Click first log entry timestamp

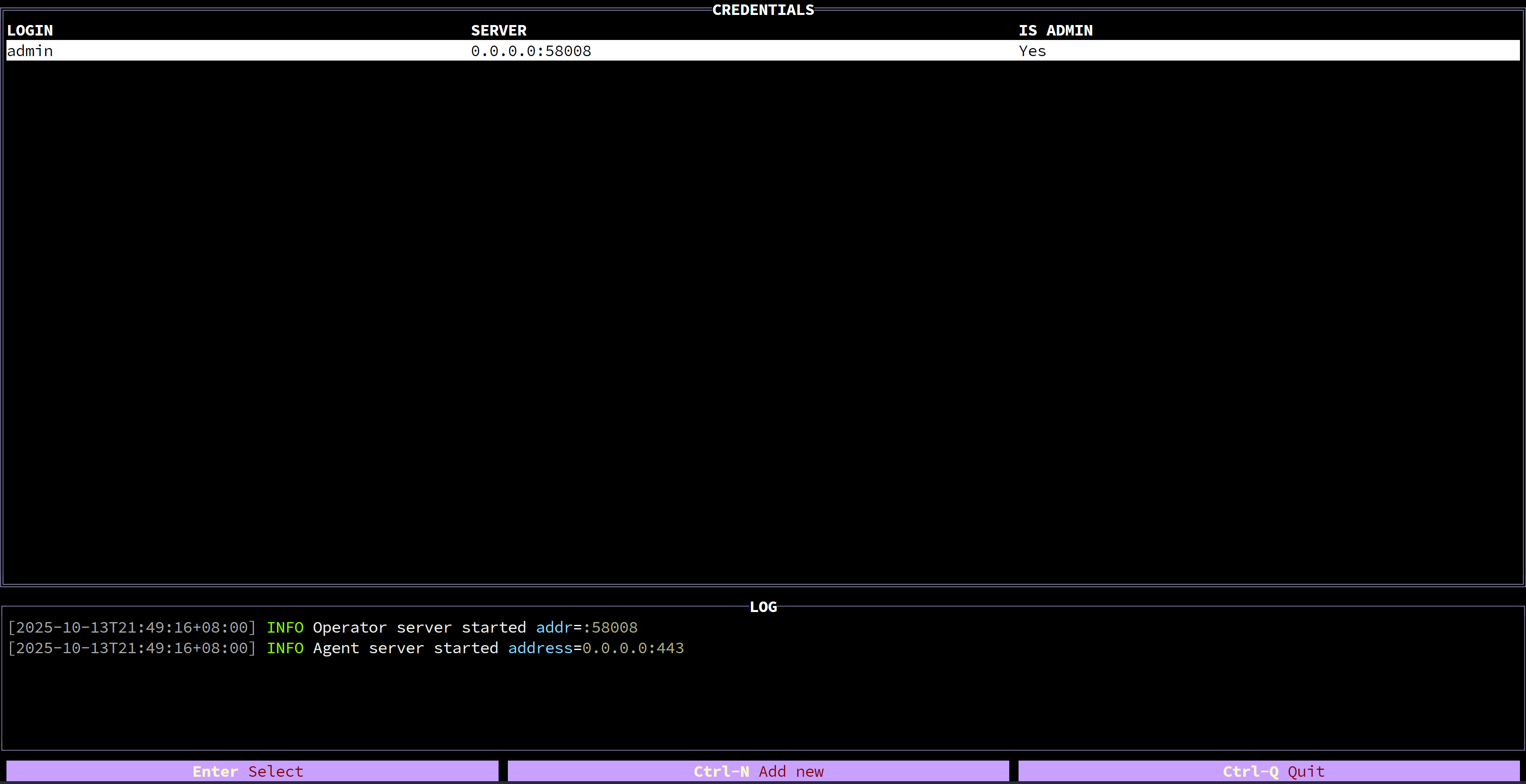(x=132, y=627)
